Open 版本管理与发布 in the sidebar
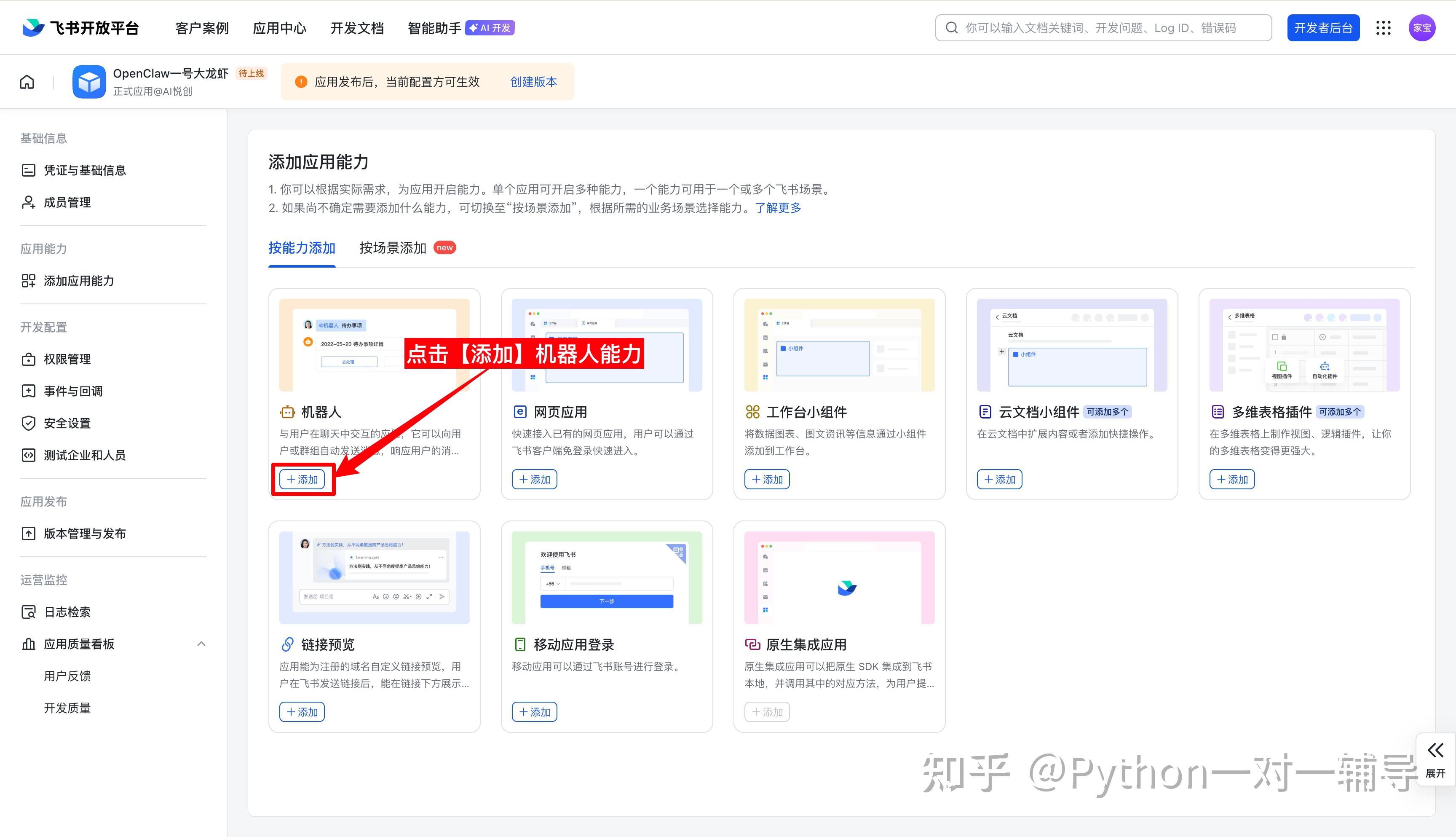This screenshot has width=1456, height=837. (84, 534)
